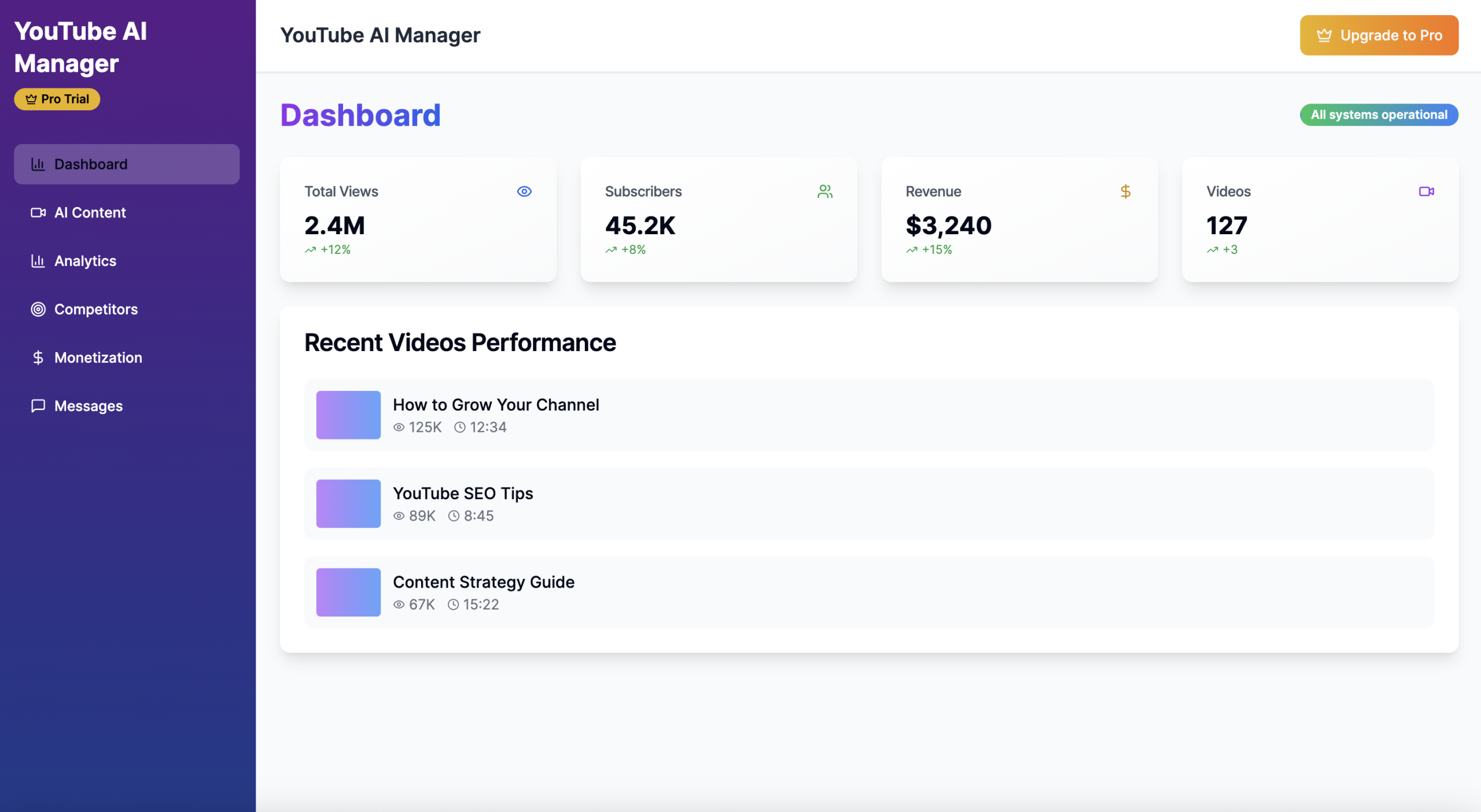Click the clock icon beside 15:22
Viewport: 1481px width, 812px height.
click(x=453, y=604)
